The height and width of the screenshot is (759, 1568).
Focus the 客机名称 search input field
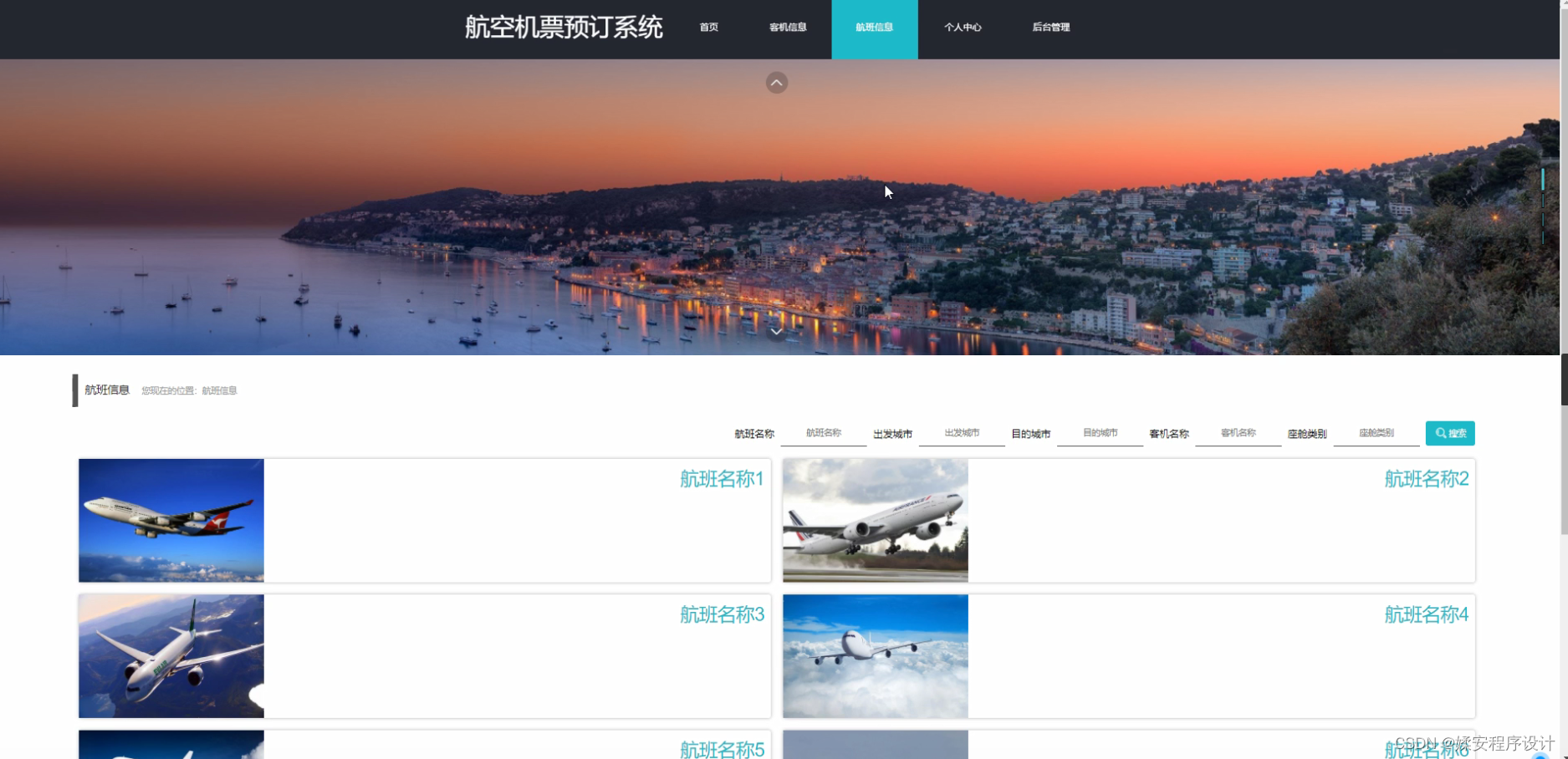point(1239,433)
